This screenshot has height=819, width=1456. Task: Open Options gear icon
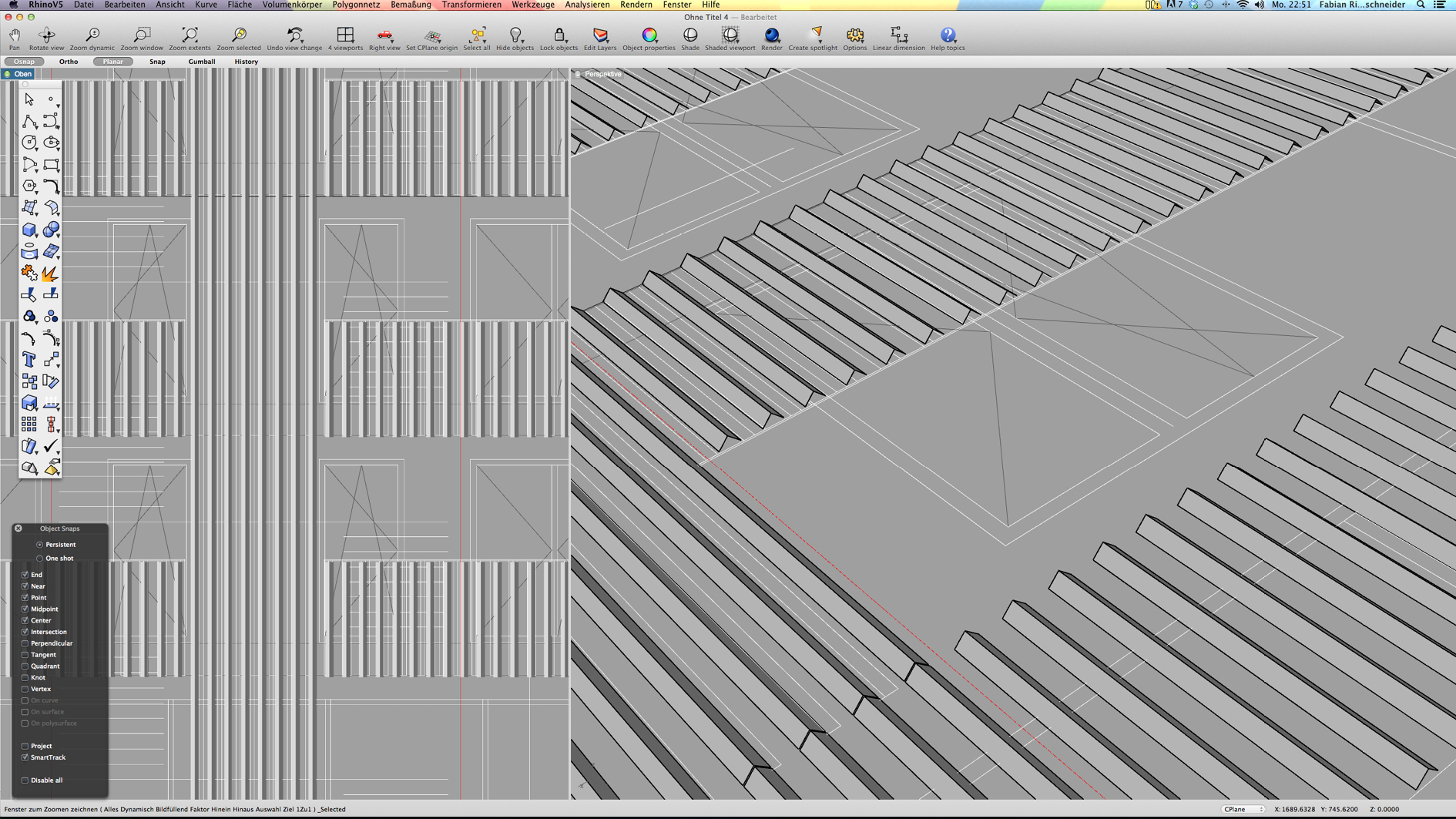pos(854,39)
